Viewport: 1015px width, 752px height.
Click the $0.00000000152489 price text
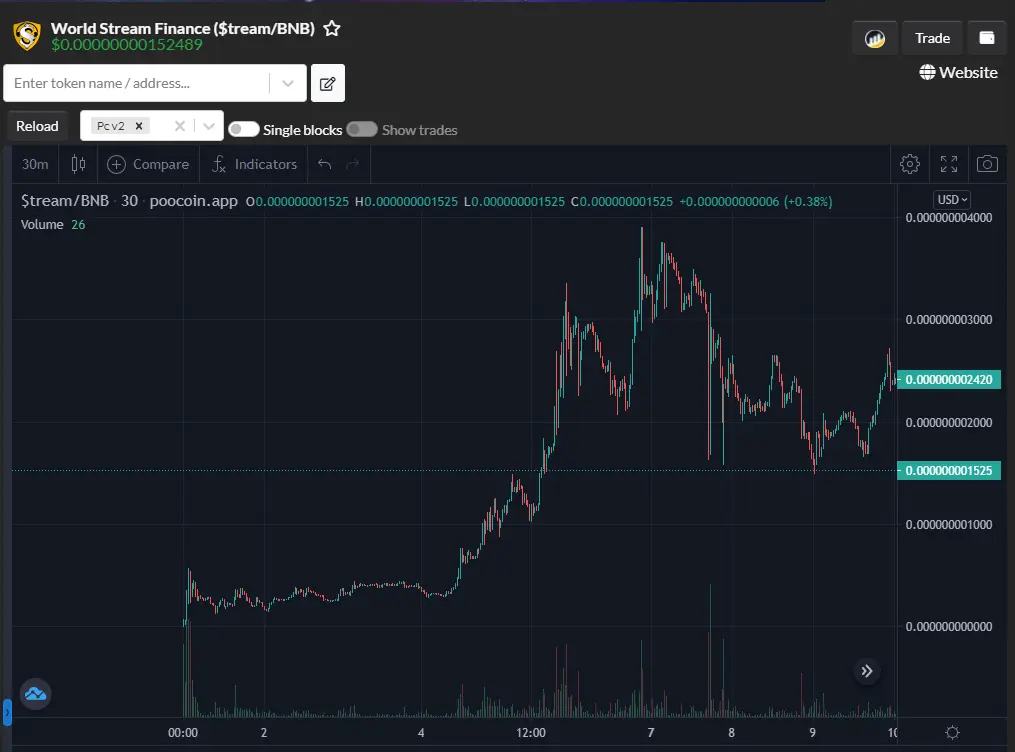point(127,45)
